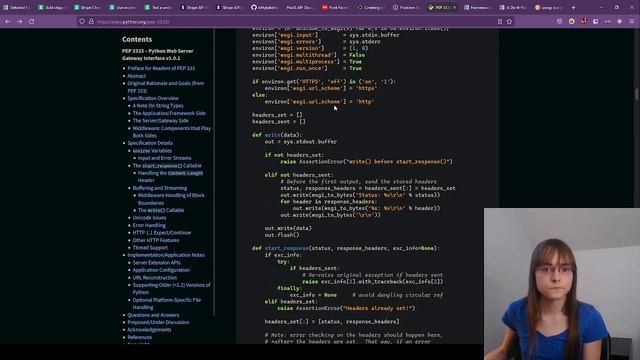The image size is (640, 360).
Task: Open 'Middleware Handling of Block Boundaries' link
Action: click(171, 199)
